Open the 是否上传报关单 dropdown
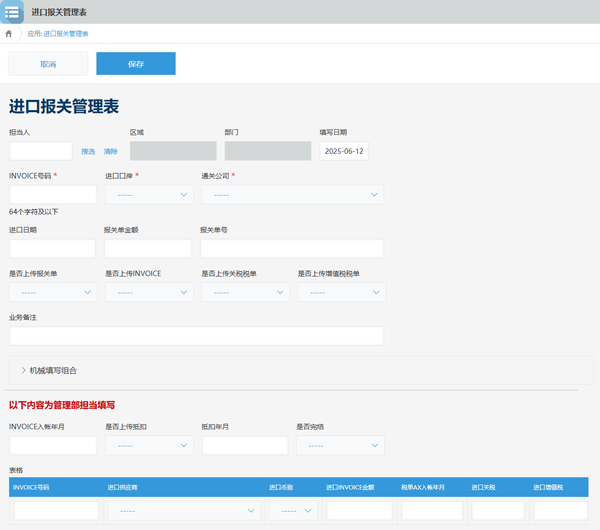This screenshot has height=530, width=600. (x=53, y=292)
